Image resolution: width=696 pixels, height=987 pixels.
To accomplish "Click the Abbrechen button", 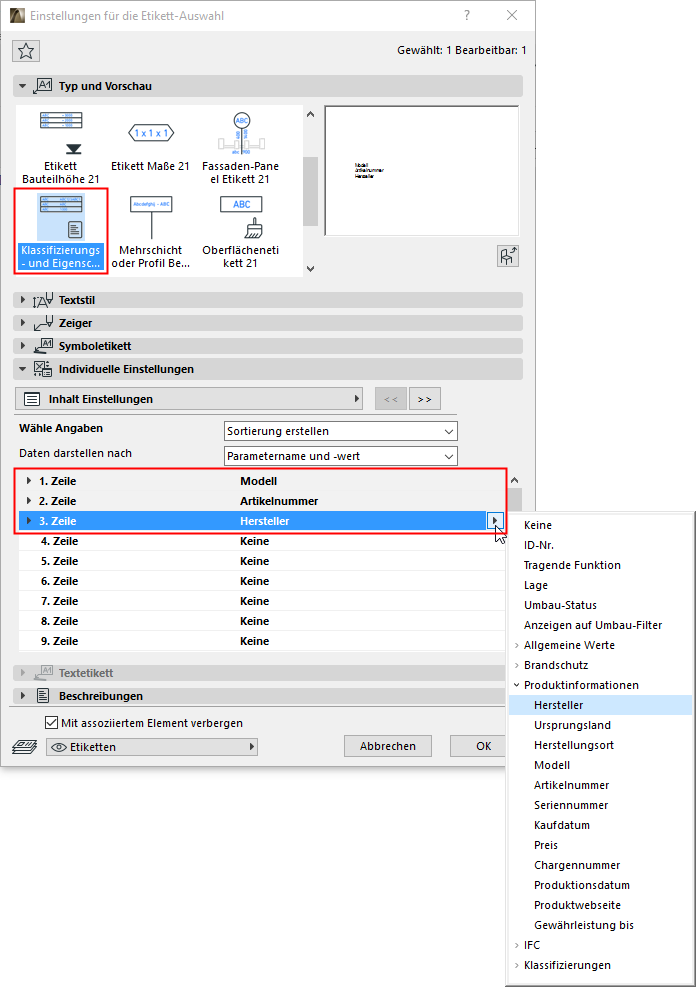I will pyautogui.click(x=388, y=746).
